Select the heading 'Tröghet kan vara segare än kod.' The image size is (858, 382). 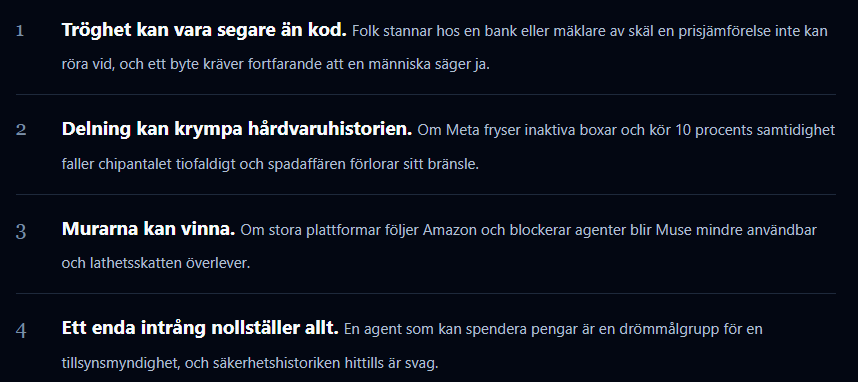tap(204, 30)
